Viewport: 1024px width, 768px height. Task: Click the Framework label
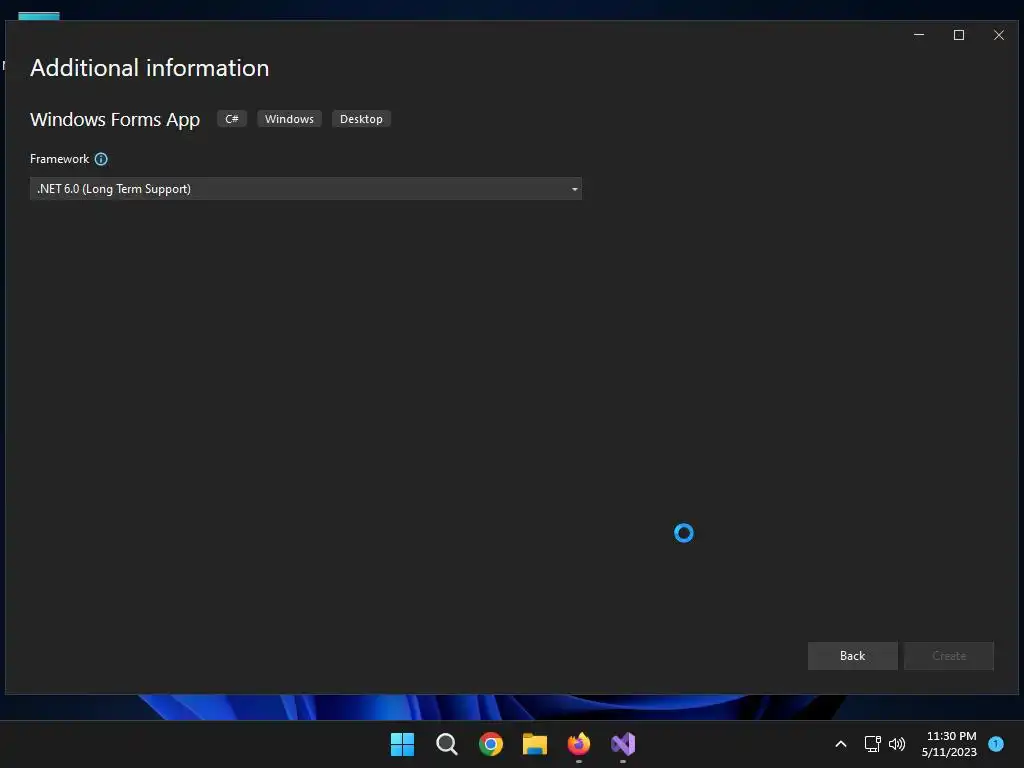click(59, 159)
